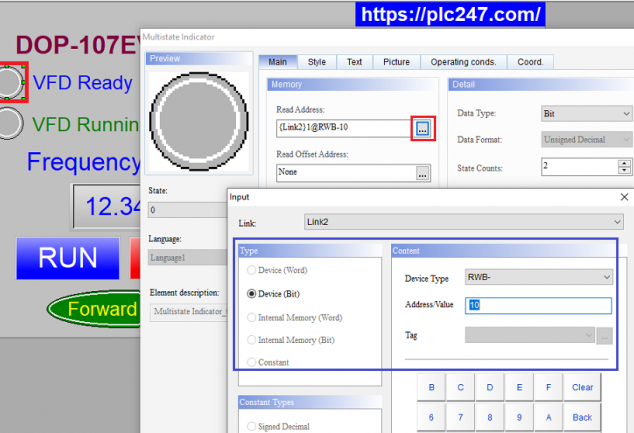Click the Read Offset Address field
This screenshot has width=634, height=433.
346,173
